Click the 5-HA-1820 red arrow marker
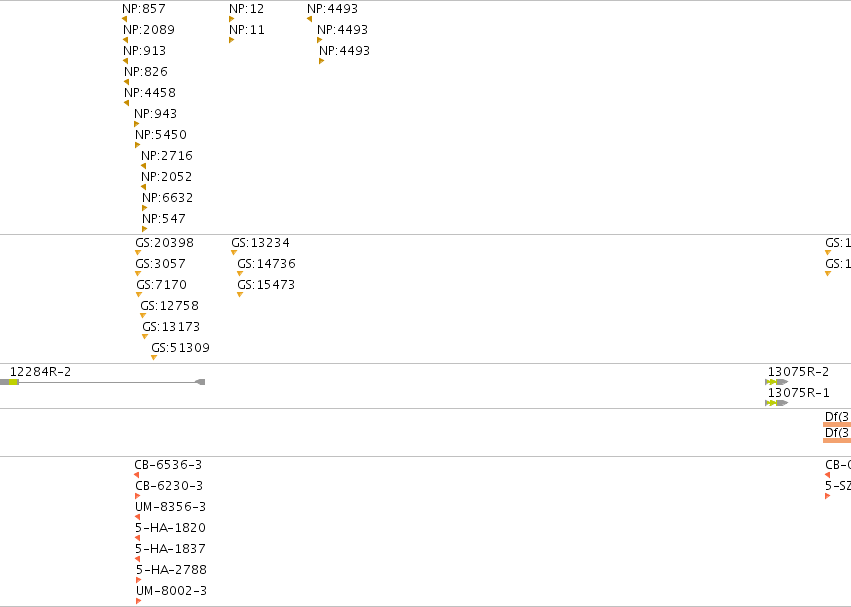The width and height of the screenshot is (851, 607). pos(137,538)
